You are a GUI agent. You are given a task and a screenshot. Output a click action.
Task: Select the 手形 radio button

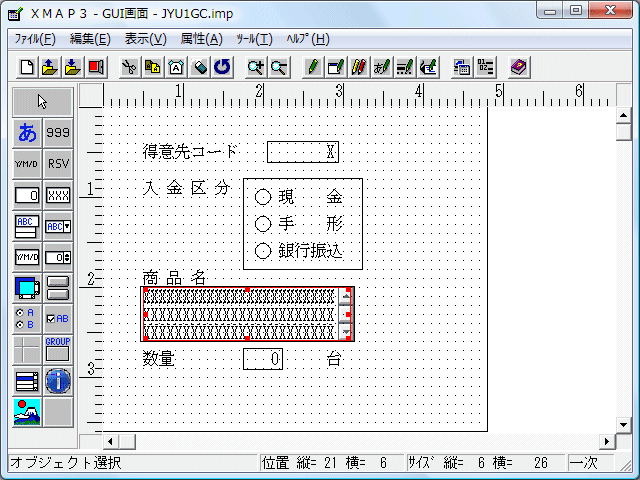point(264,224)
